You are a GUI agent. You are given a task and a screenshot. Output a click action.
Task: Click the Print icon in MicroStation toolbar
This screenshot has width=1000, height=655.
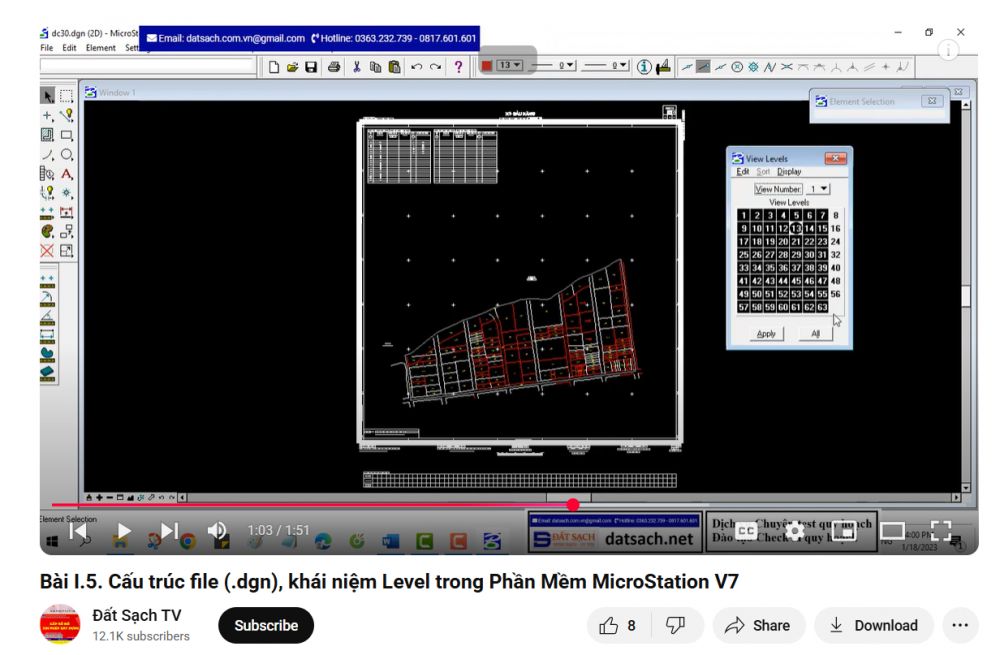coord(334,67)
